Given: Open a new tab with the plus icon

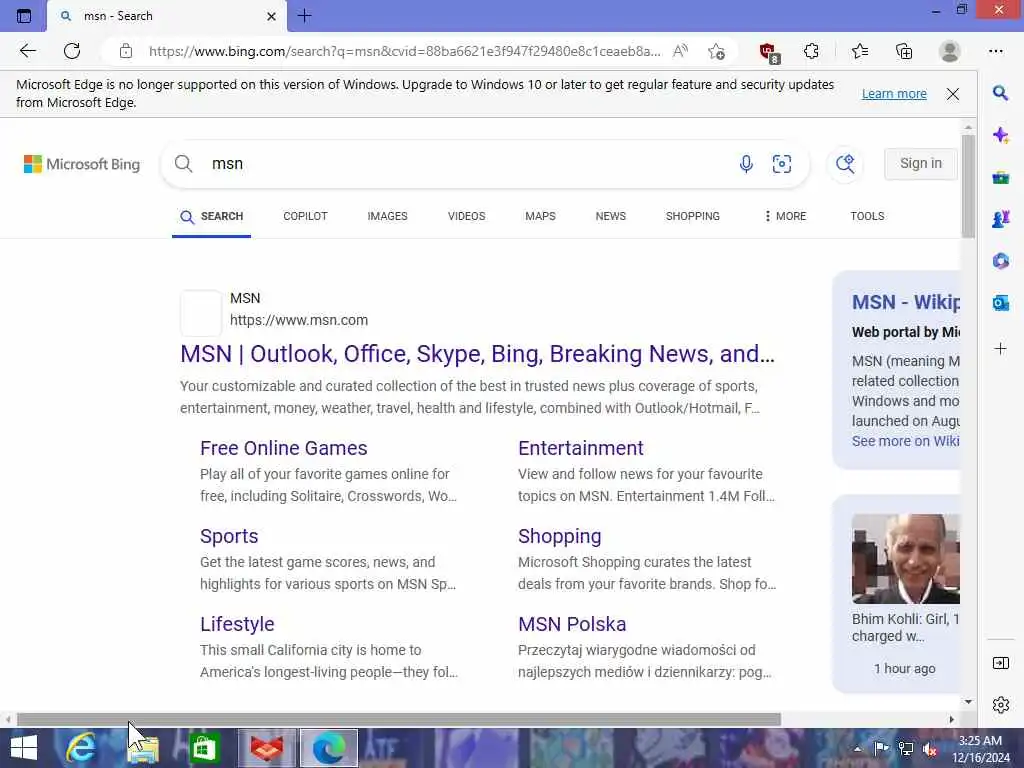Looking at the screenshot, I should click(x=304, y=16).
